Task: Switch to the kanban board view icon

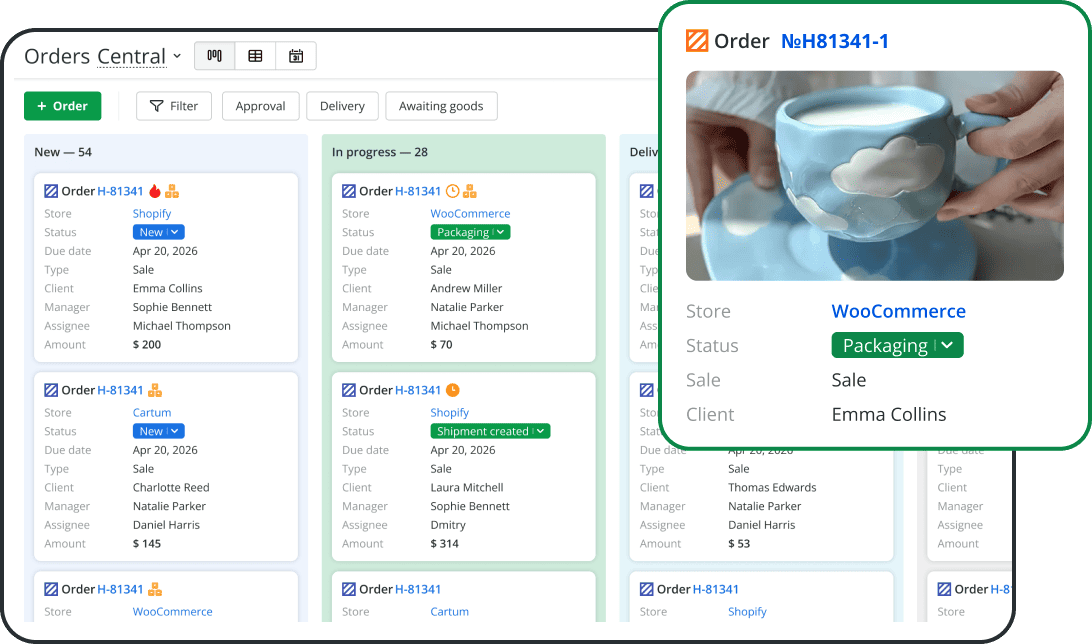Action: pos(214,56)
